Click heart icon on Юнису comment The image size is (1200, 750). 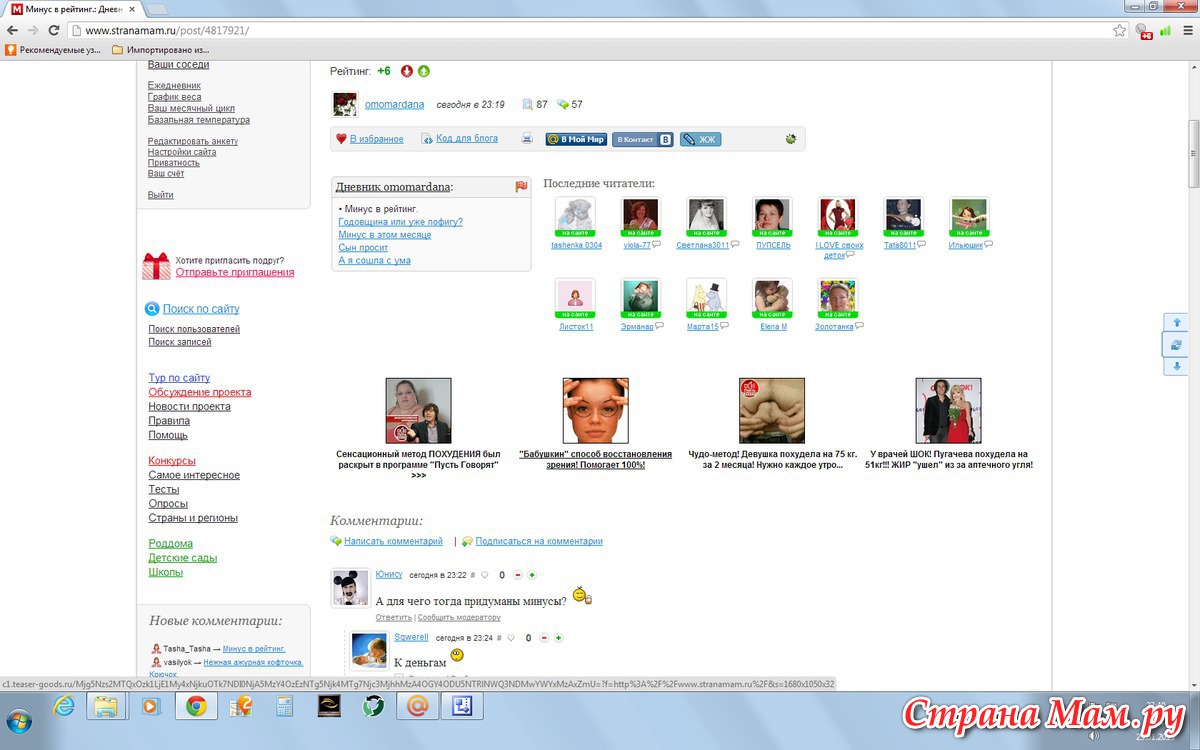(485, 575)
